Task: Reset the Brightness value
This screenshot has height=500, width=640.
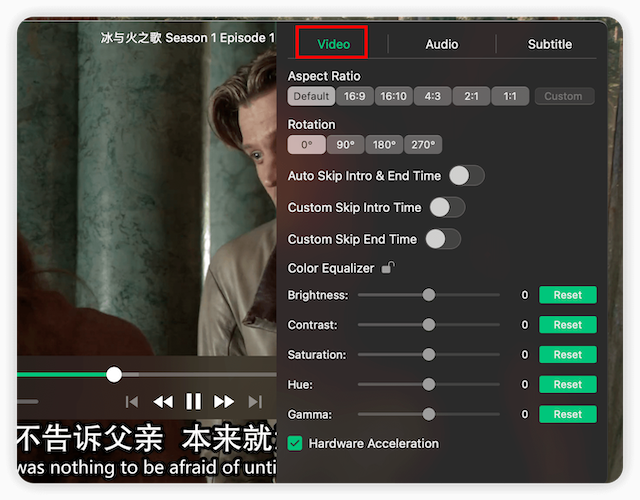Action: click(567, 295)
